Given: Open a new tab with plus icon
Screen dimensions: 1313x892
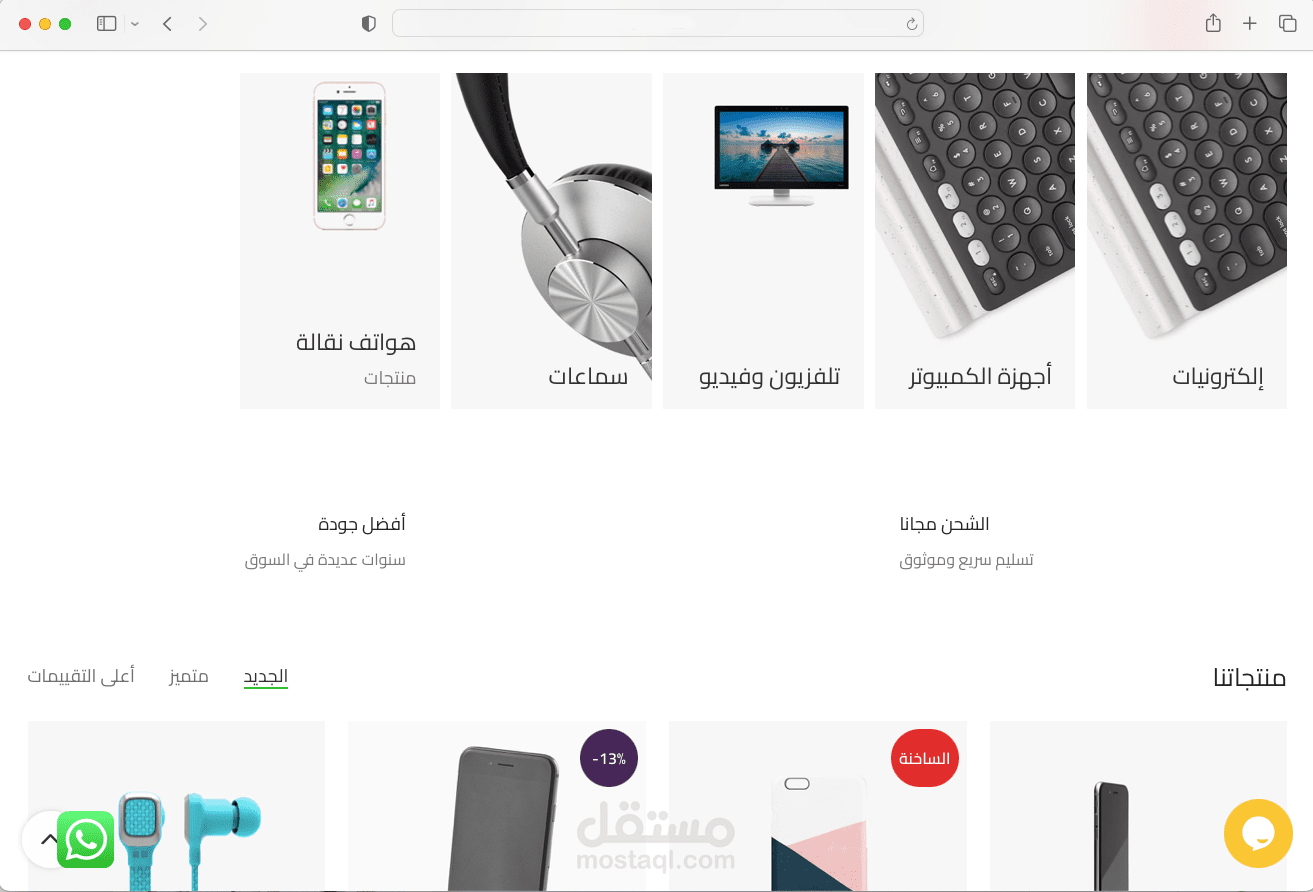Looking at the screenshot, I should [1250, 24].
